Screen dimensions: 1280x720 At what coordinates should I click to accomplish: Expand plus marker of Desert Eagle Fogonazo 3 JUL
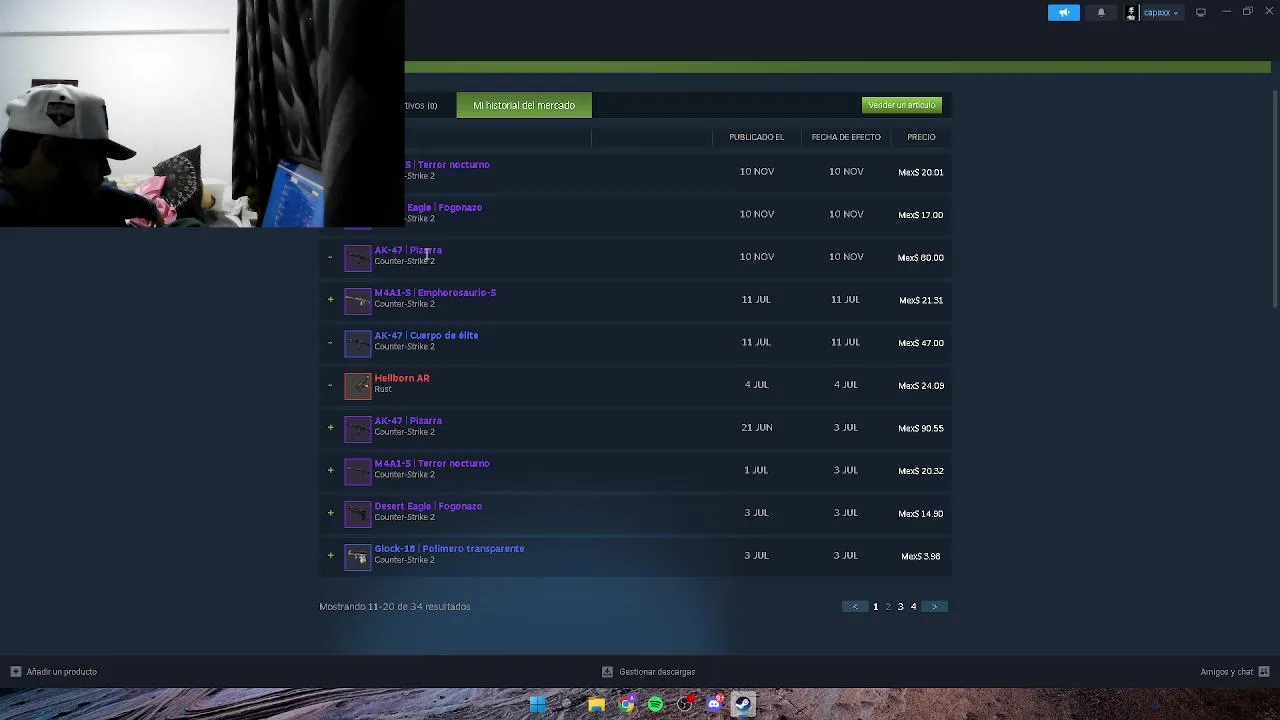[x=330, y=513]
